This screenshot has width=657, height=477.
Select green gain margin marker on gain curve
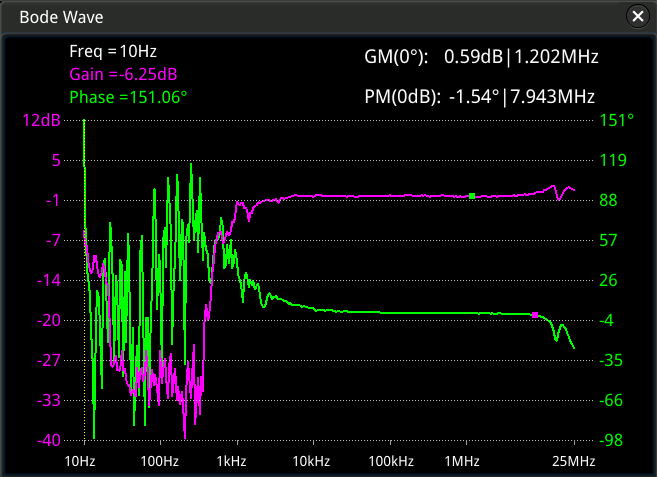pos(472,196)
